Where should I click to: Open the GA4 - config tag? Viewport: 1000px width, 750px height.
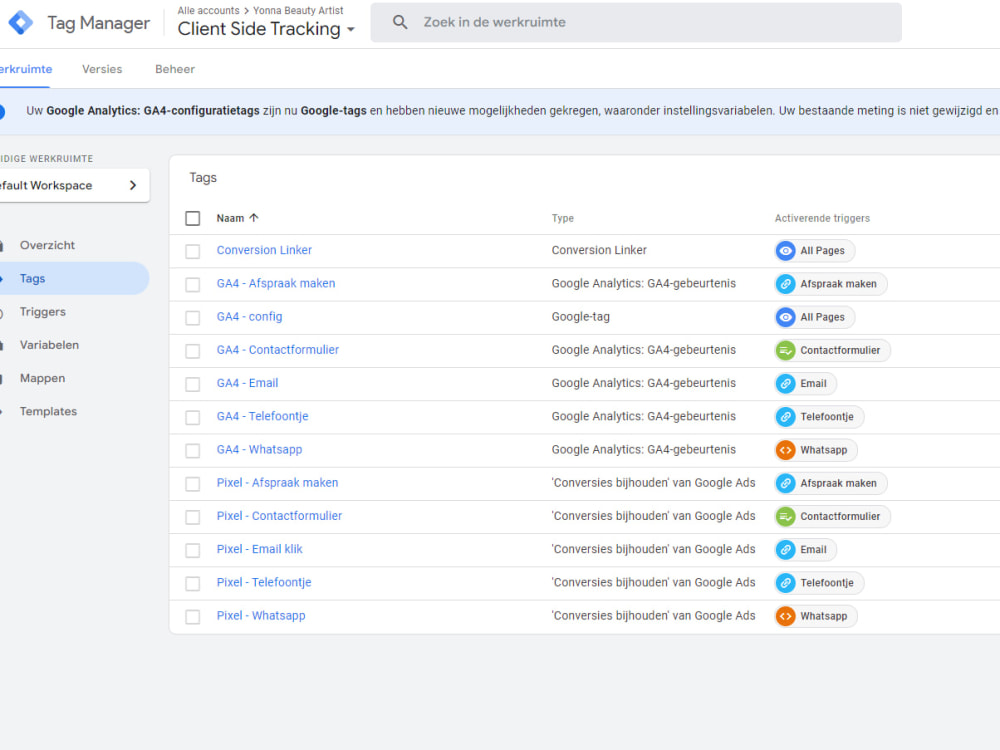point(247,317)
